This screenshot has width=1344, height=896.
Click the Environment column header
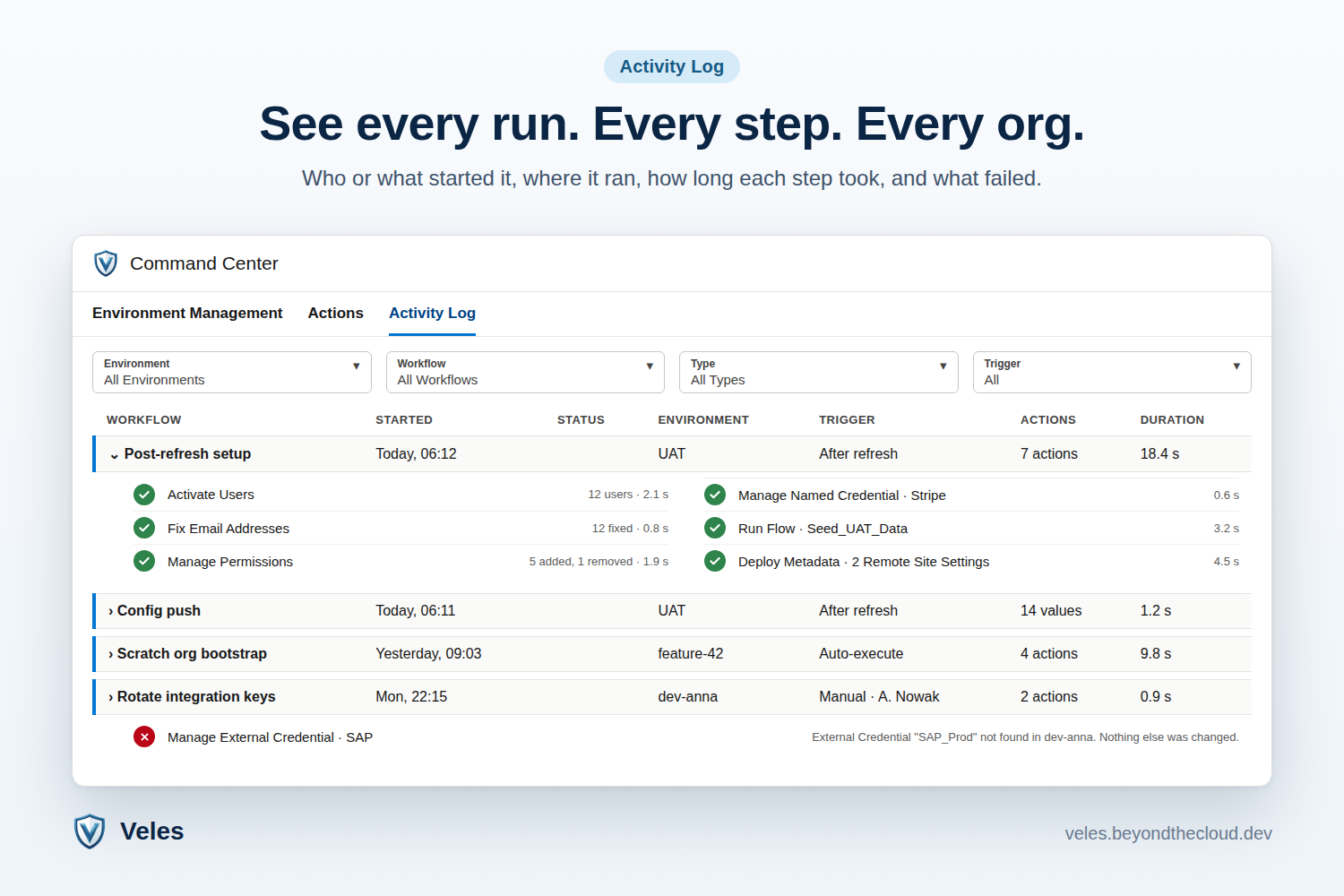[x=703, y=420]
